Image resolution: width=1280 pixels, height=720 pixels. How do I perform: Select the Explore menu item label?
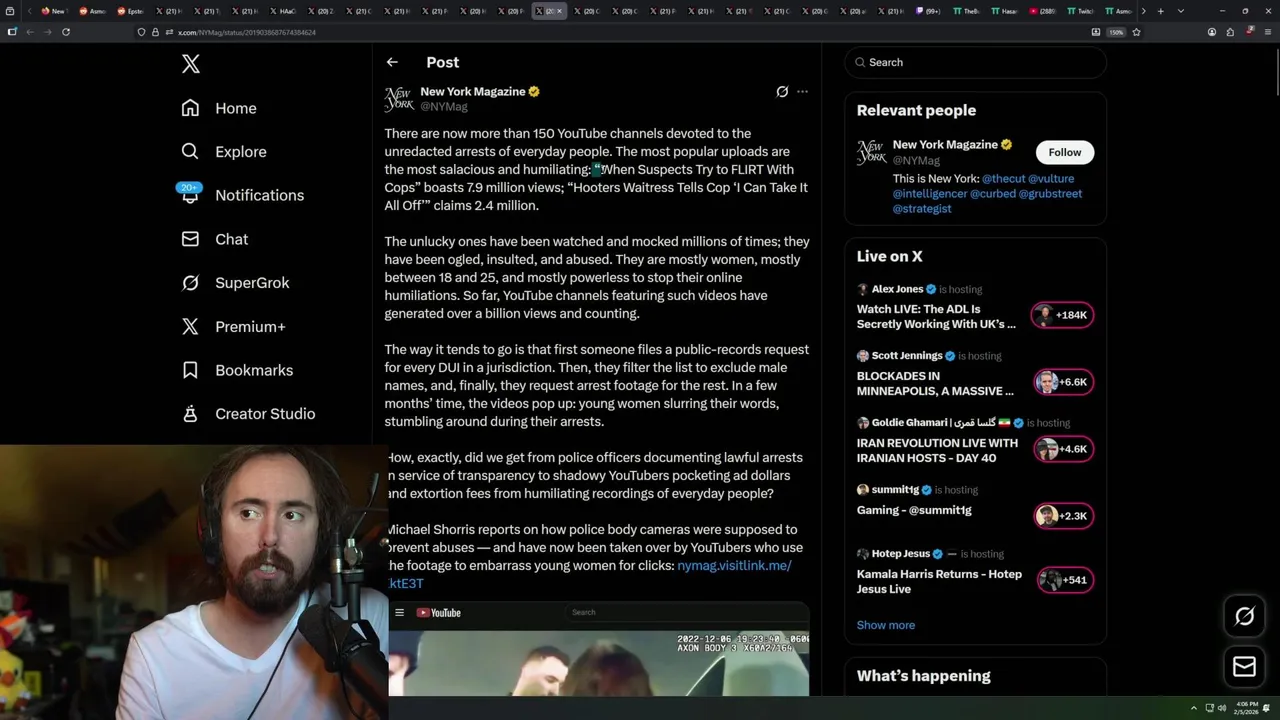[241, 152]
